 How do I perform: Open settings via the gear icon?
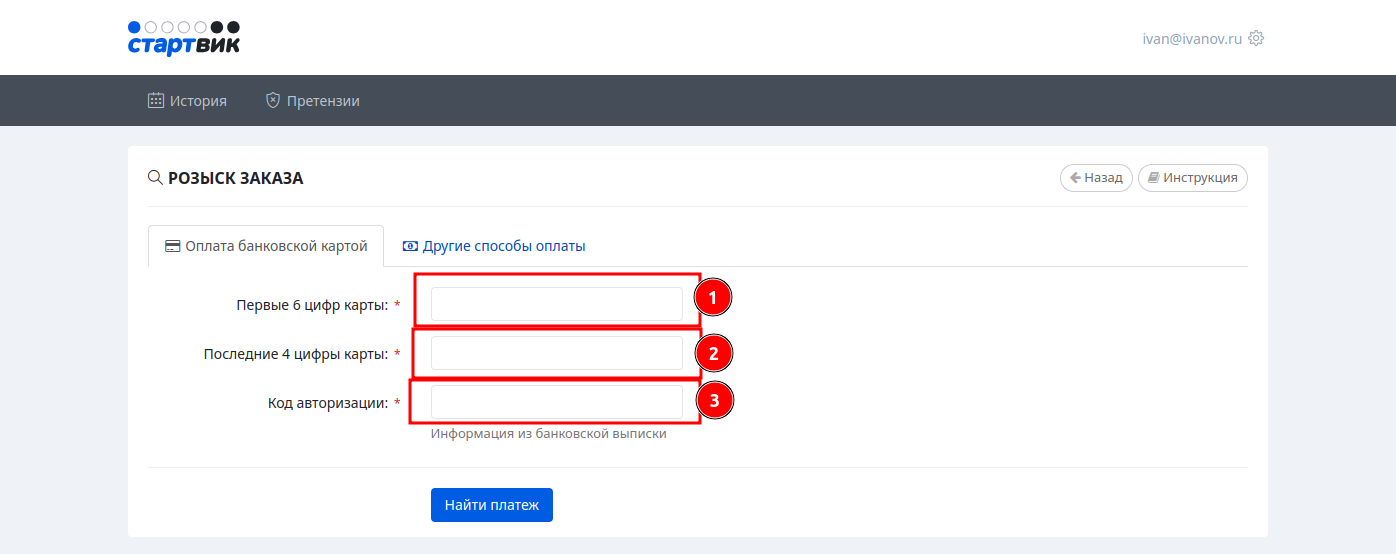1256,39
